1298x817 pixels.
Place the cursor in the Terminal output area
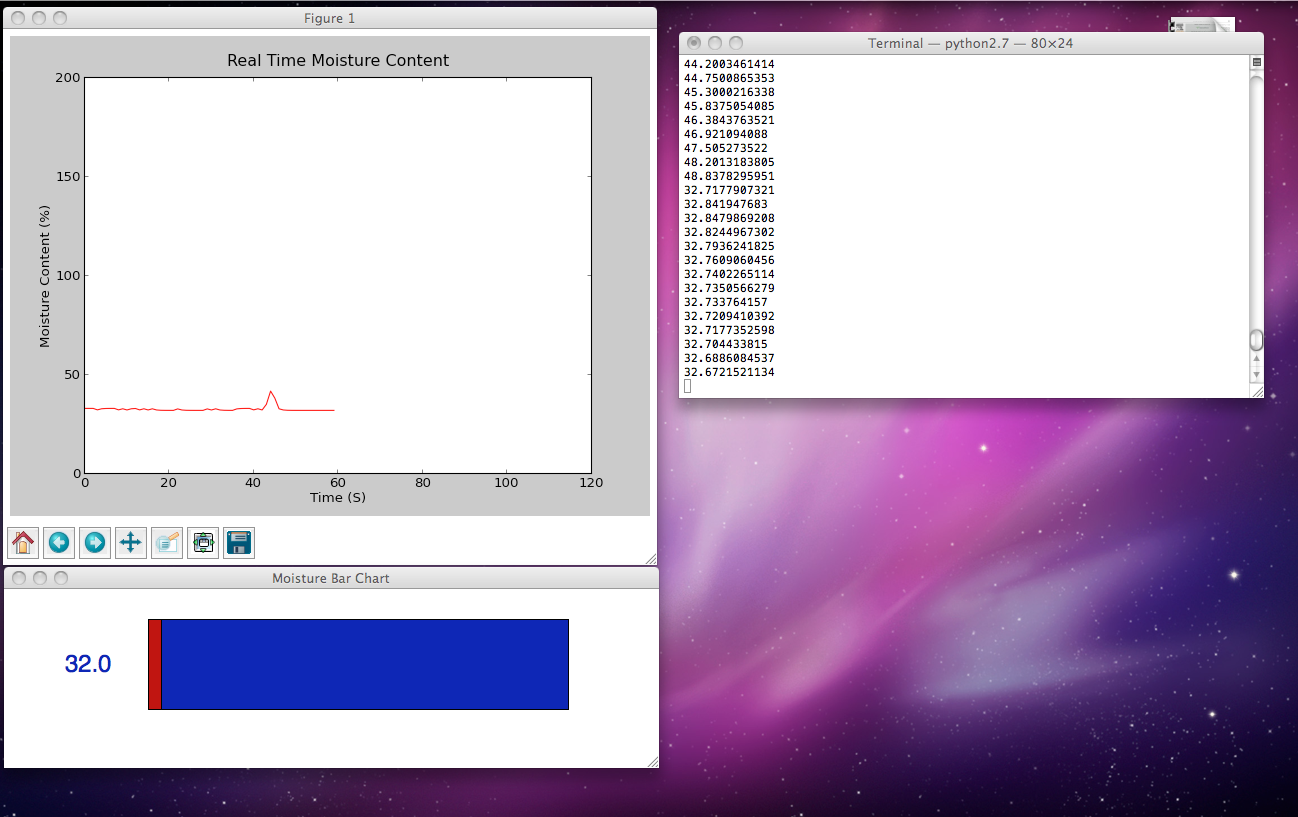click(950, 220)
